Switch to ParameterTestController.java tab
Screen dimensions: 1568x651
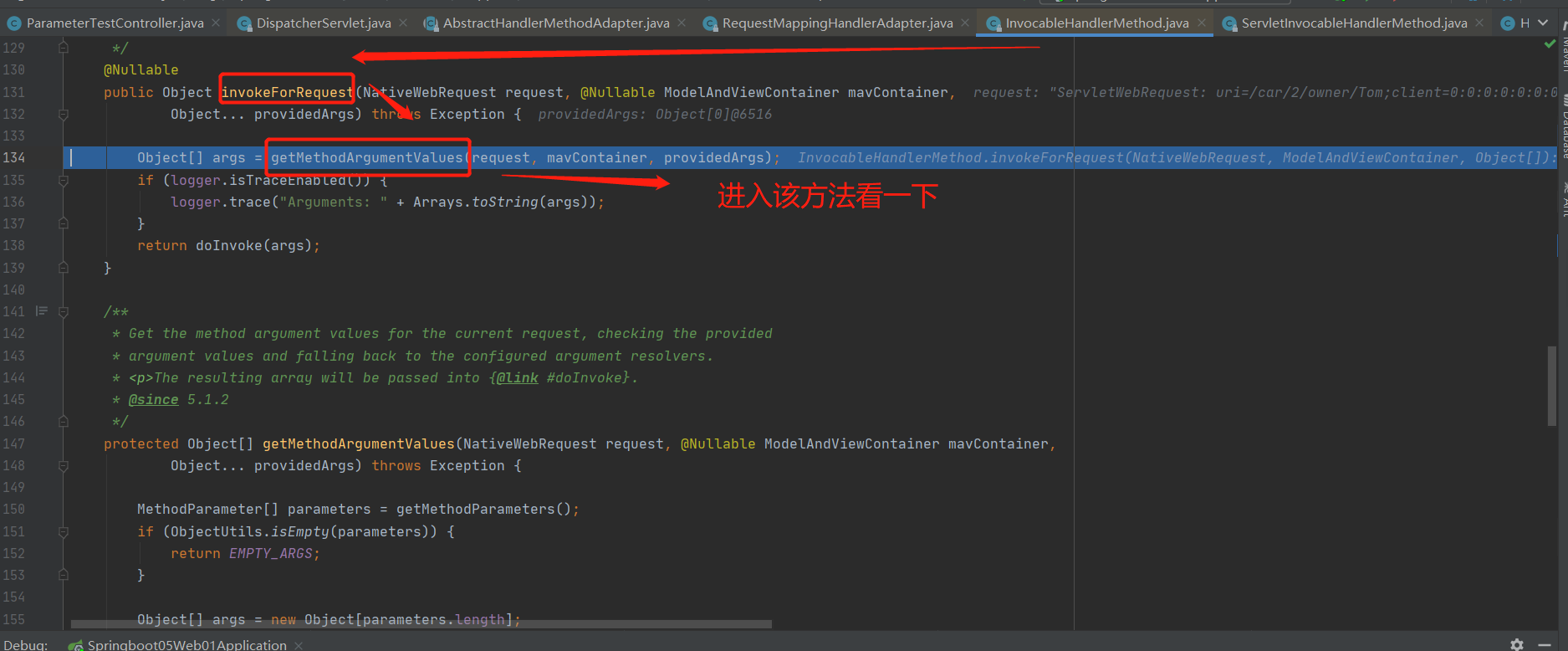[x=115, y=23]
